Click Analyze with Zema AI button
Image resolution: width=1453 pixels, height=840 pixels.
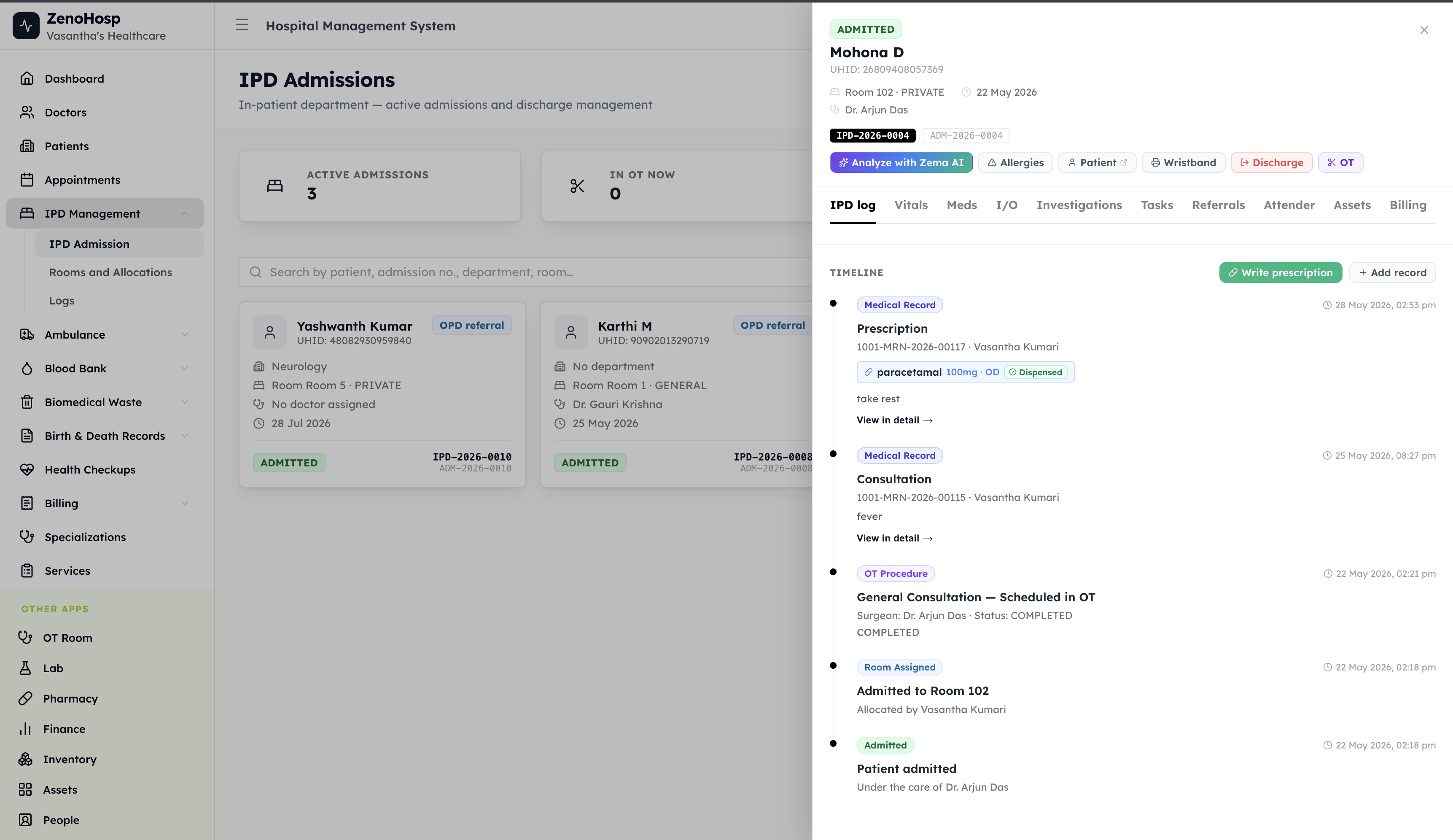coord(901,163)
